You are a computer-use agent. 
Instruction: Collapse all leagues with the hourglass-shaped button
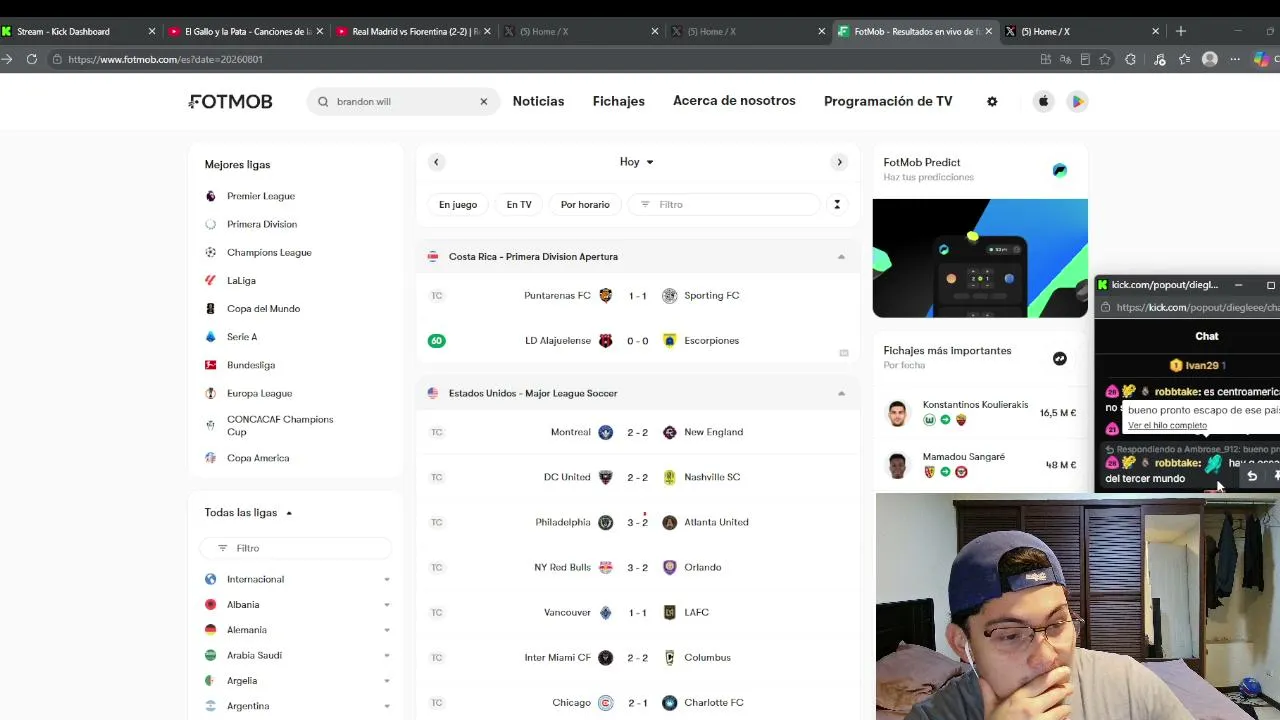(x=837, y=205)
